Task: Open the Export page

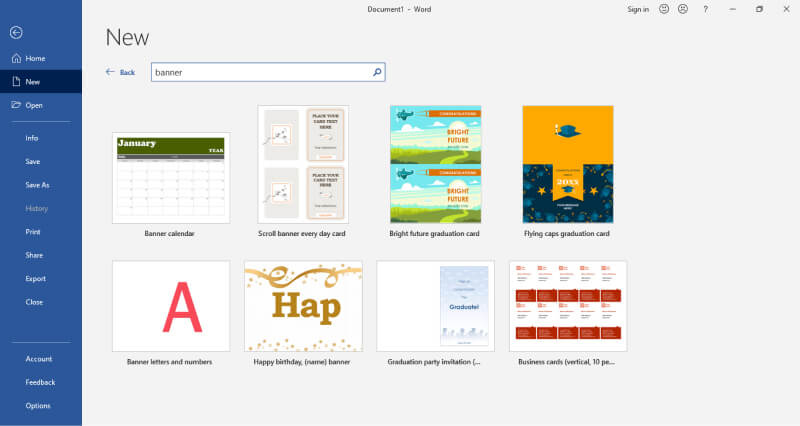Action: [36, 279]
